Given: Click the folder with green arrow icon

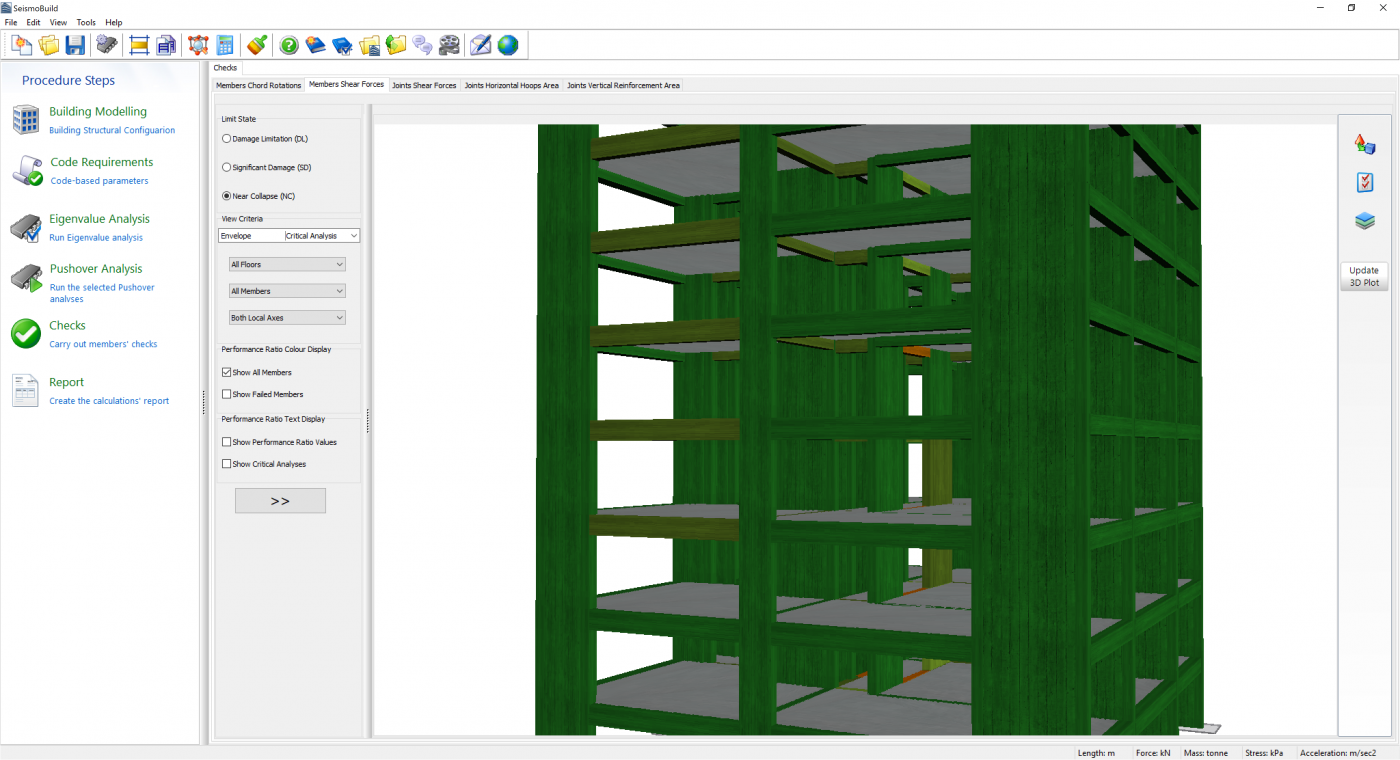Looking at the screenshot, I should tap(396, 45).
